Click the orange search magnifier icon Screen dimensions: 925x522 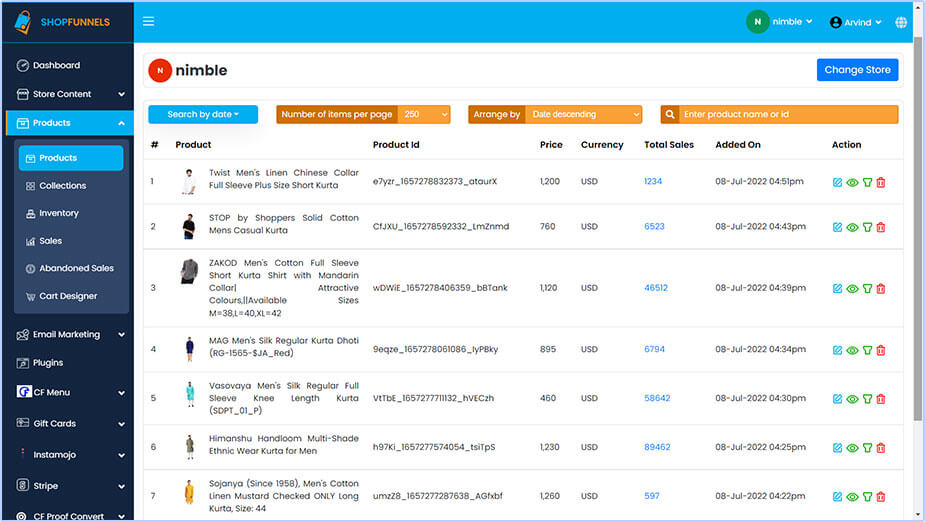(x=670, y=114)
